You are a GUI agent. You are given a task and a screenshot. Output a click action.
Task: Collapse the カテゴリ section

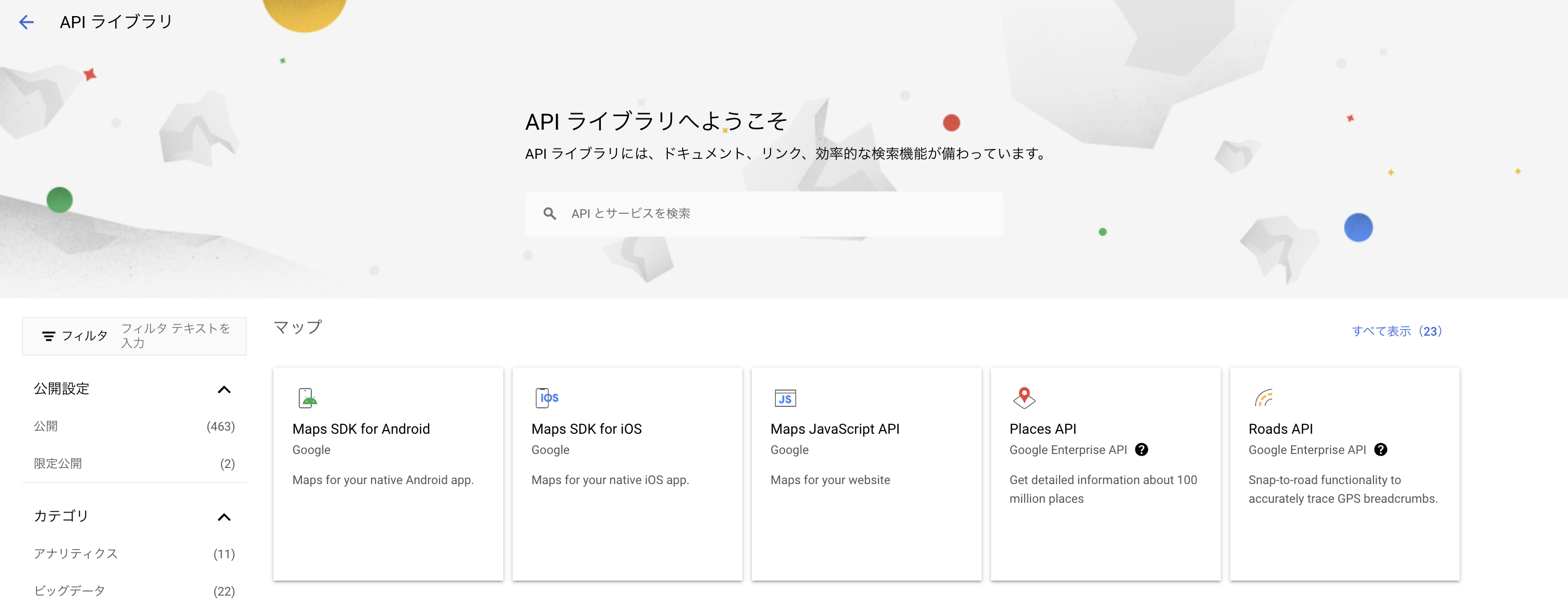224,517
